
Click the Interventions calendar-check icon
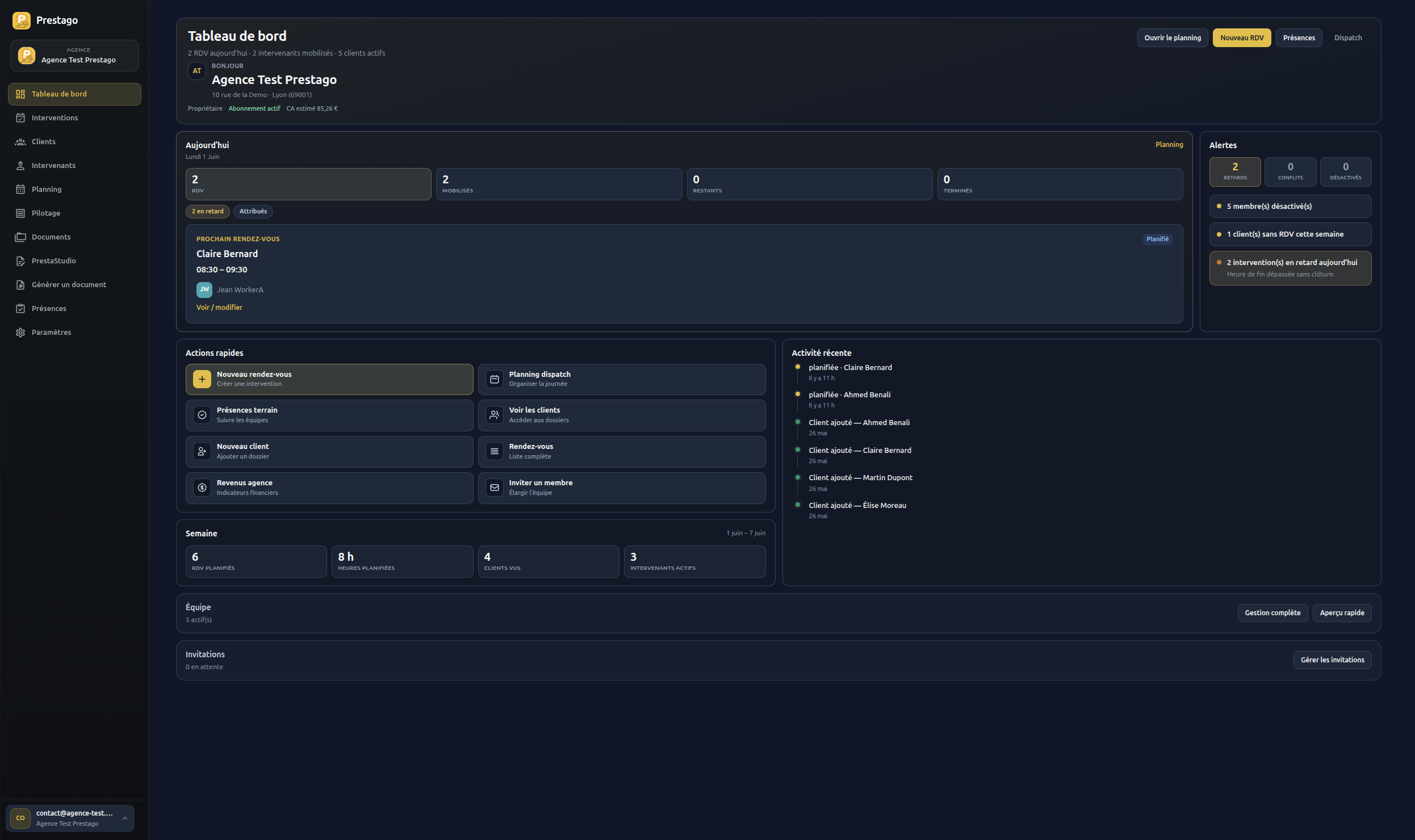pos(20,118)
